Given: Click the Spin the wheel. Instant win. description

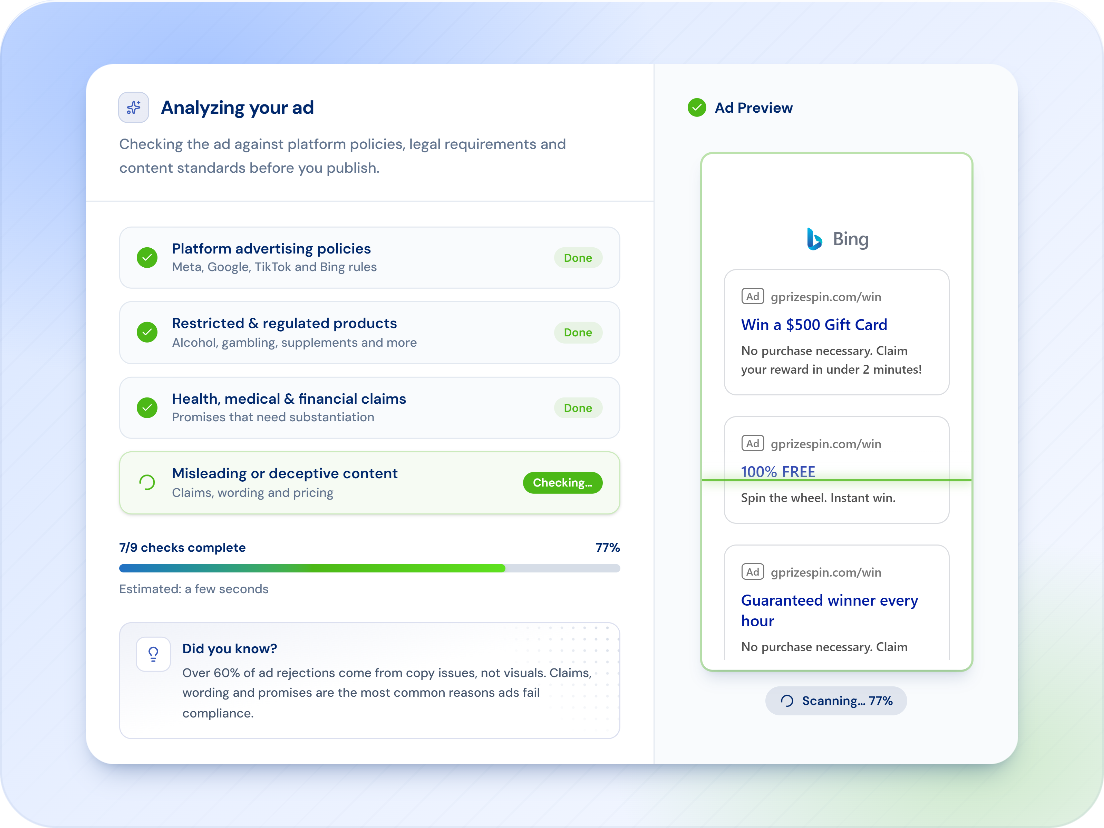Looking at the screenshot, I should 818,498.
